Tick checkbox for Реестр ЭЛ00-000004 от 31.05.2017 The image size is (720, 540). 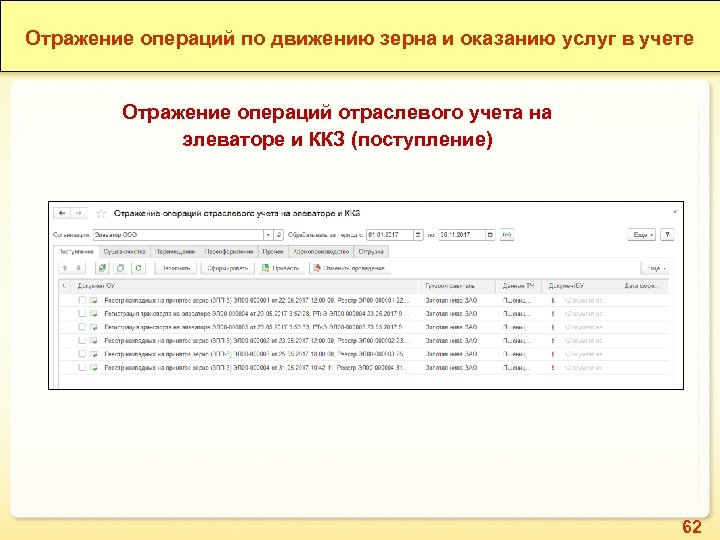click(82, 368)
